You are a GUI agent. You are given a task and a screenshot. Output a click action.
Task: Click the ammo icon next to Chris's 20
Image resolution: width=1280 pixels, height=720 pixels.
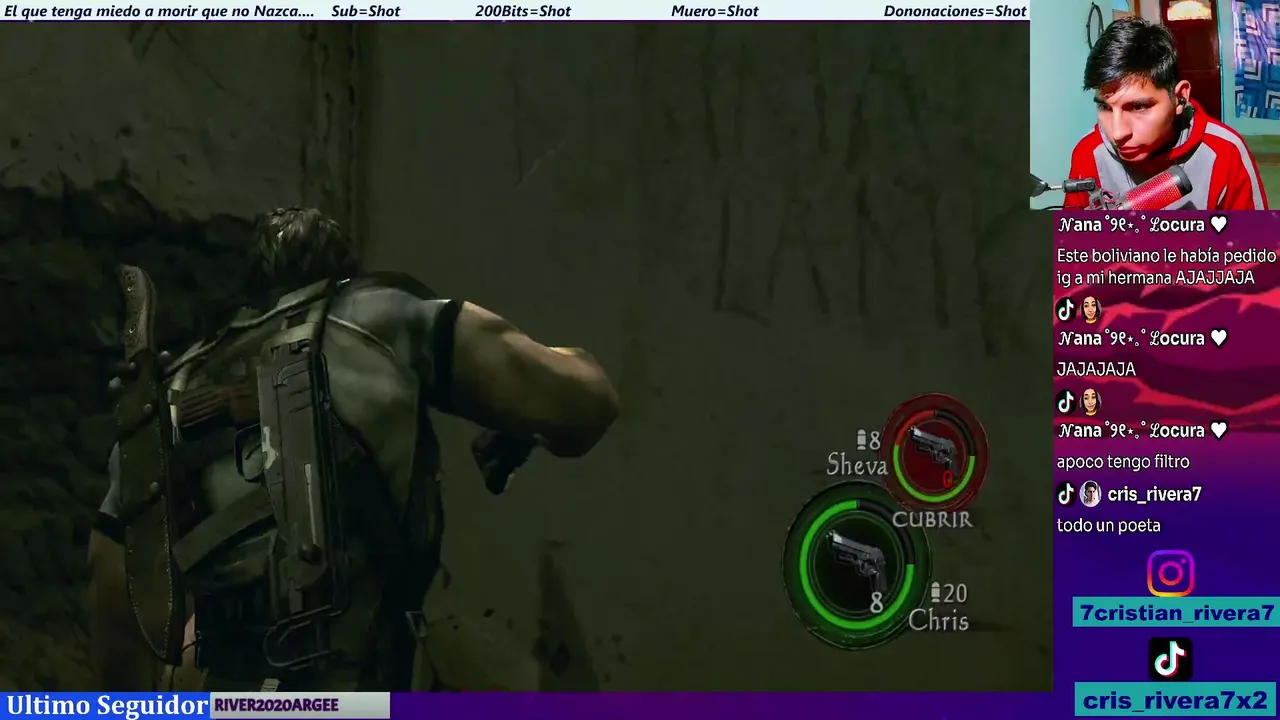(x=935, y=592)
